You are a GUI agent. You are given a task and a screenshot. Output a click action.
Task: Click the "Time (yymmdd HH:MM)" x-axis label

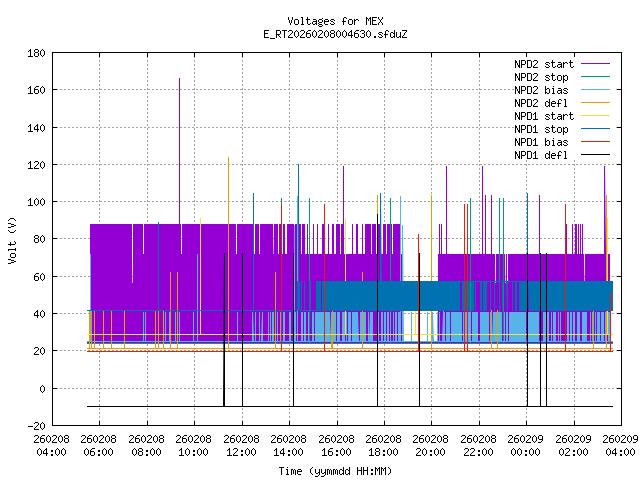coord(335,471)
